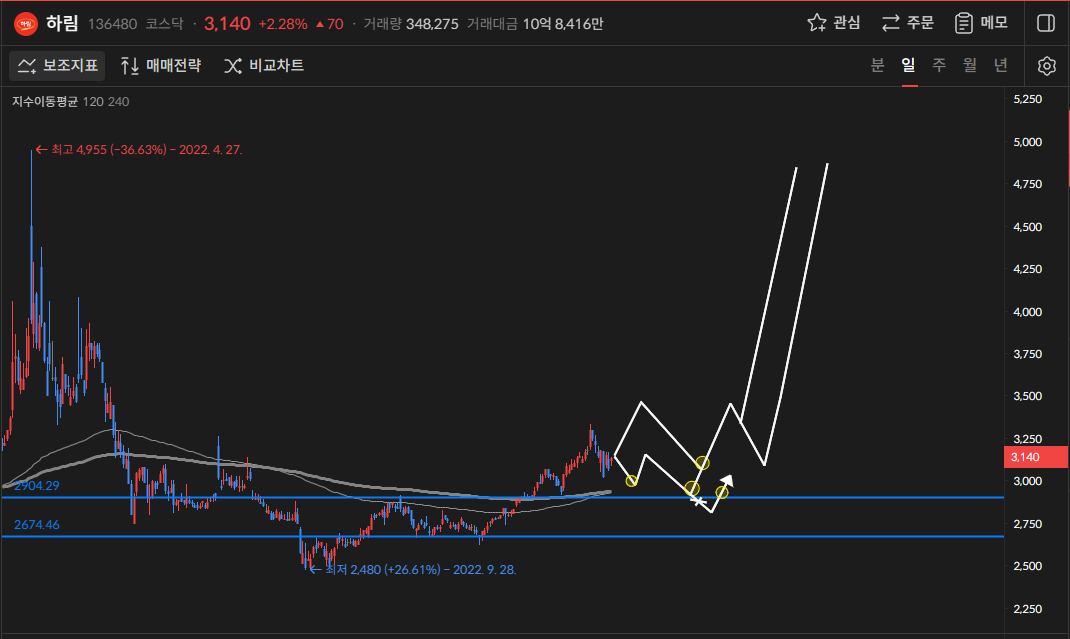
Task: Click the 하림 stock name
Action: [x=62, y=24]
